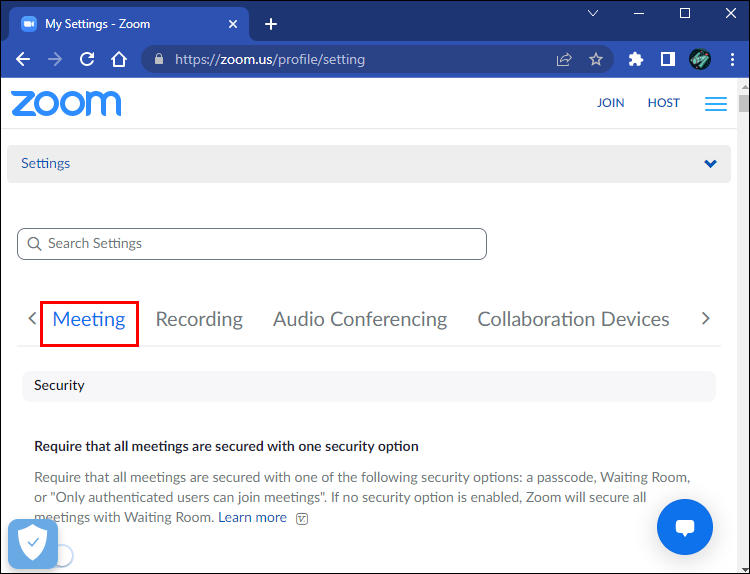Click the JOIN link
This screenshot has height=574, width=750.
tap(610, 103)
